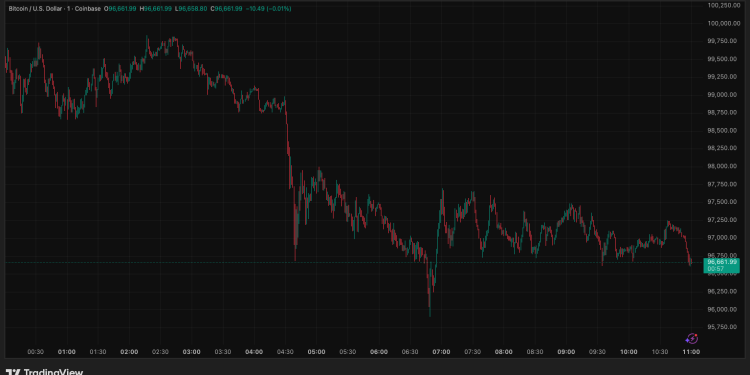Click the 03:30 time axis label
The image size is (750, 375).
[x=223, y=352]
